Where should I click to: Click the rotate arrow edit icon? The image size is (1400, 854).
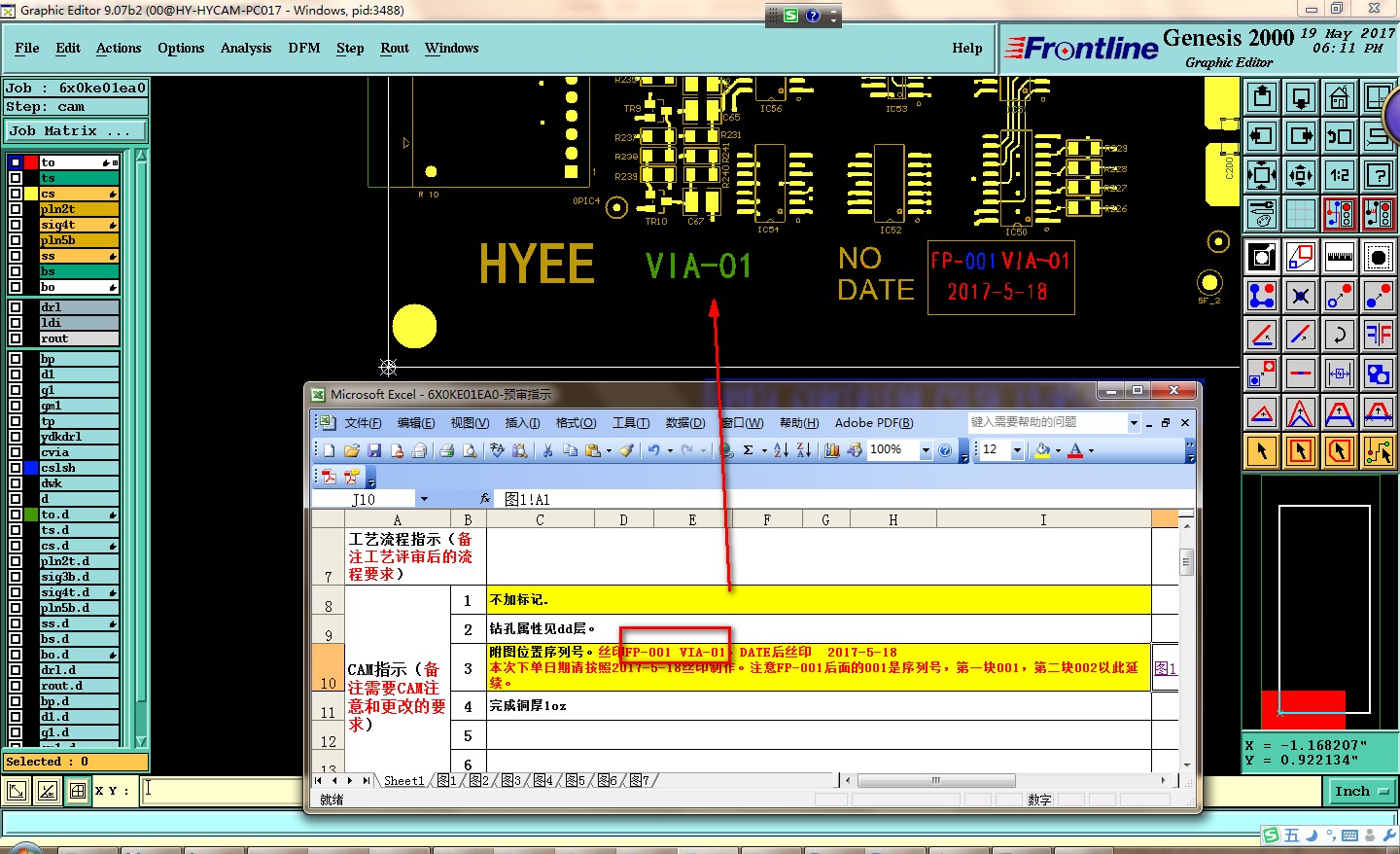pyautogui.click(x=1340, y=335)
